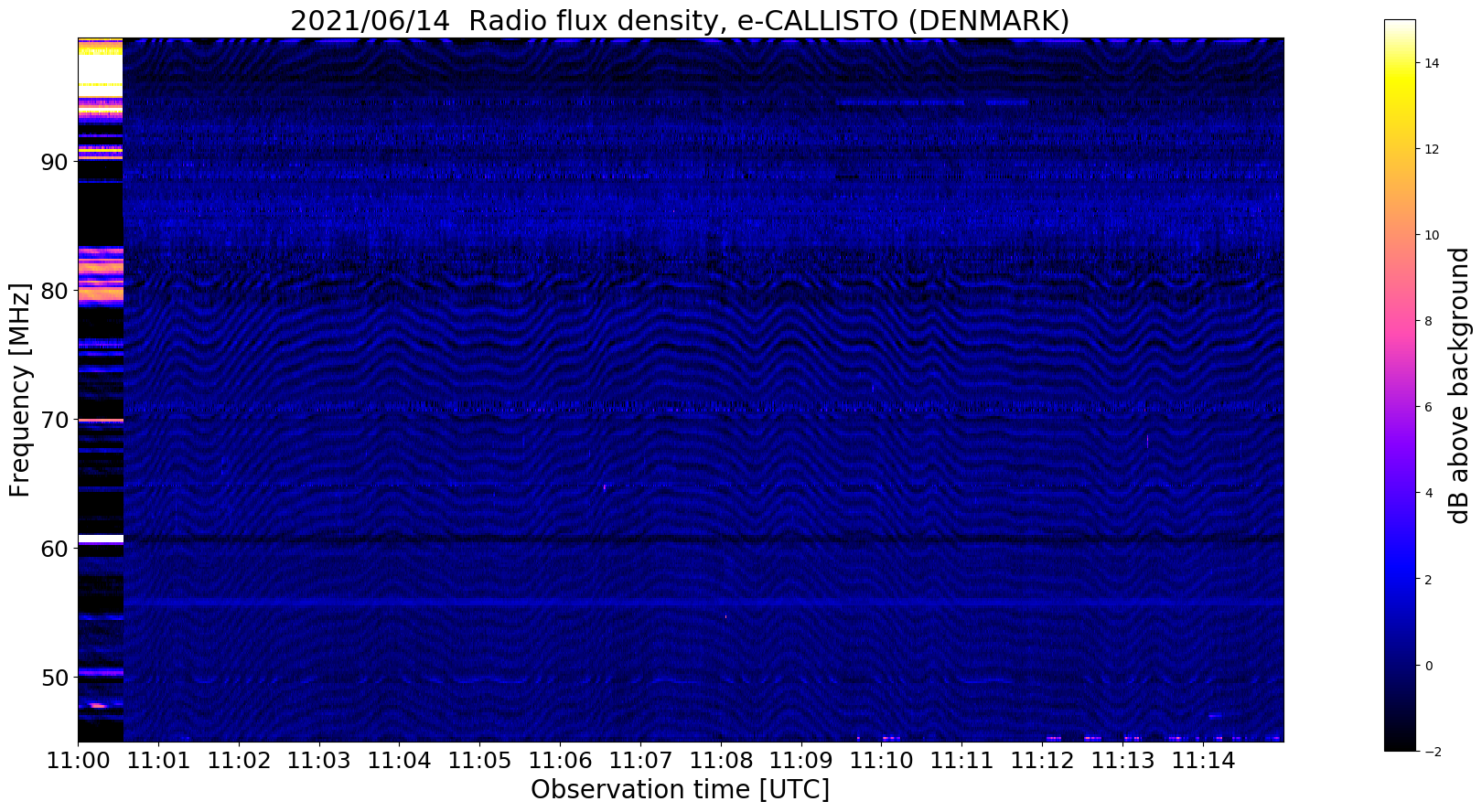Screen dimensions: 1482x812
Task: Click the 11:13 time tick label
Action: [1122, 761]
